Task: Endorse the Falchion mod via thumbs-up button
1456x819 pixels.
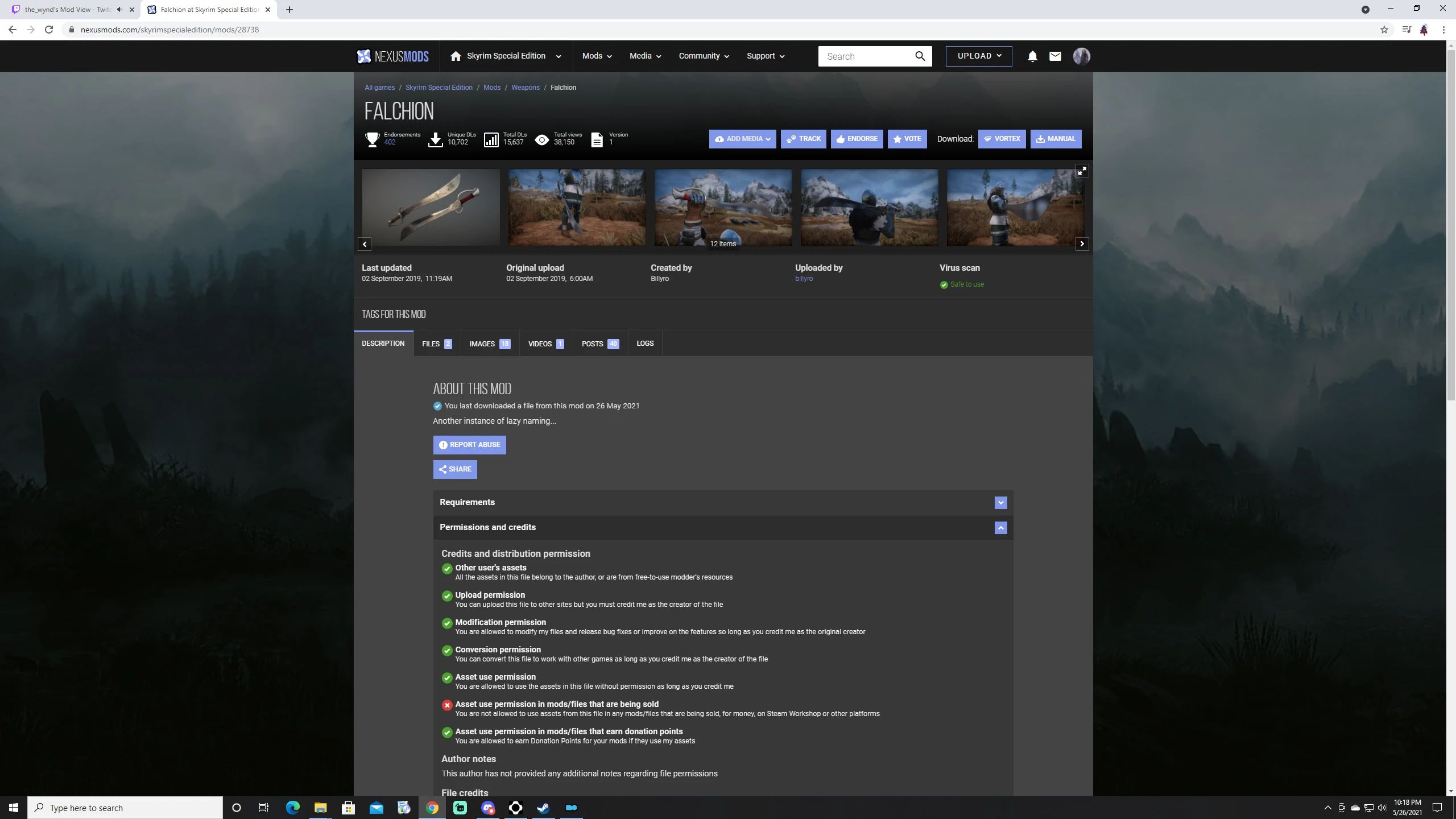Action: (857, 138)
